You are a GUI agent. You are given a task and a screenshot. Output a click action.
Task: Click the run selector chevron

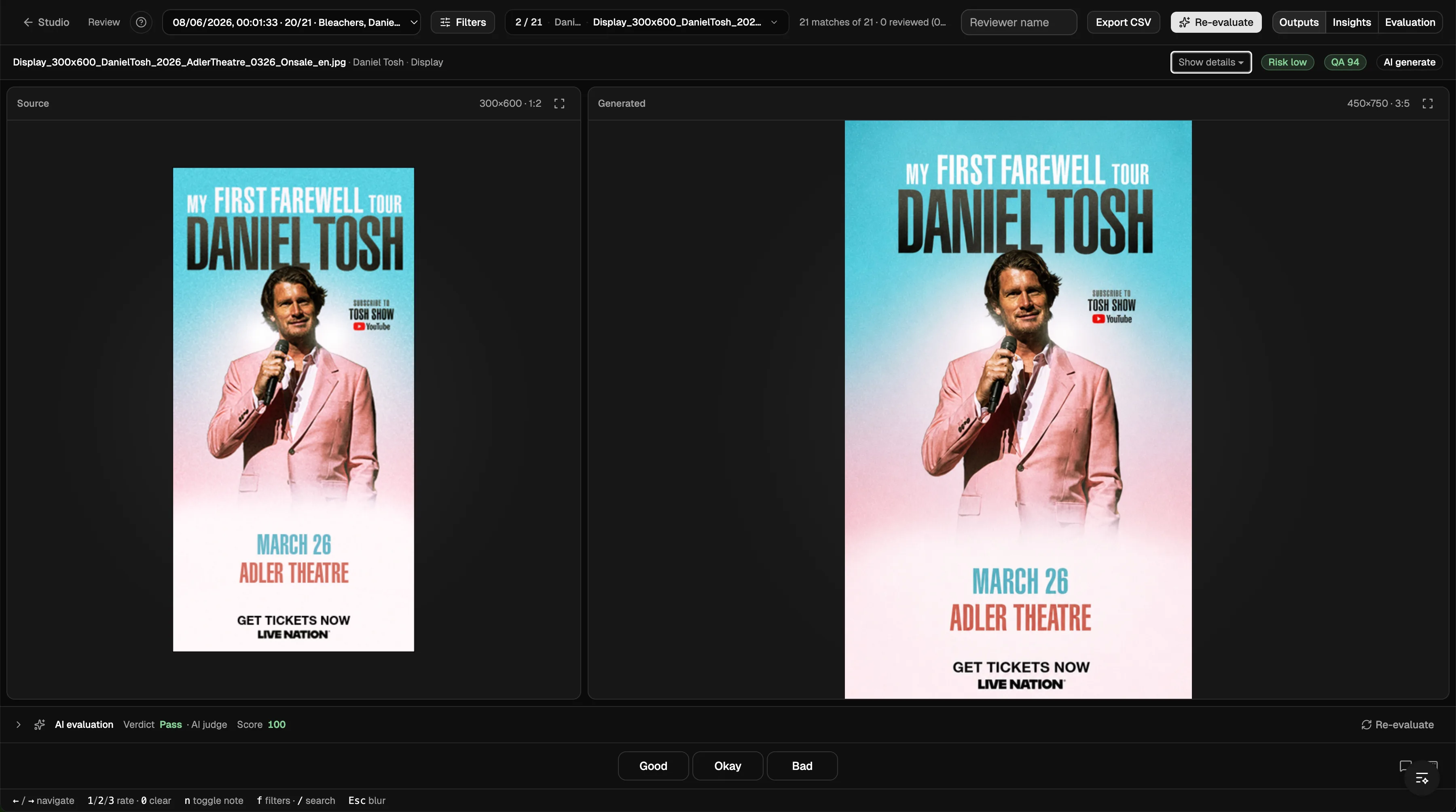click(x=414, y=22)
